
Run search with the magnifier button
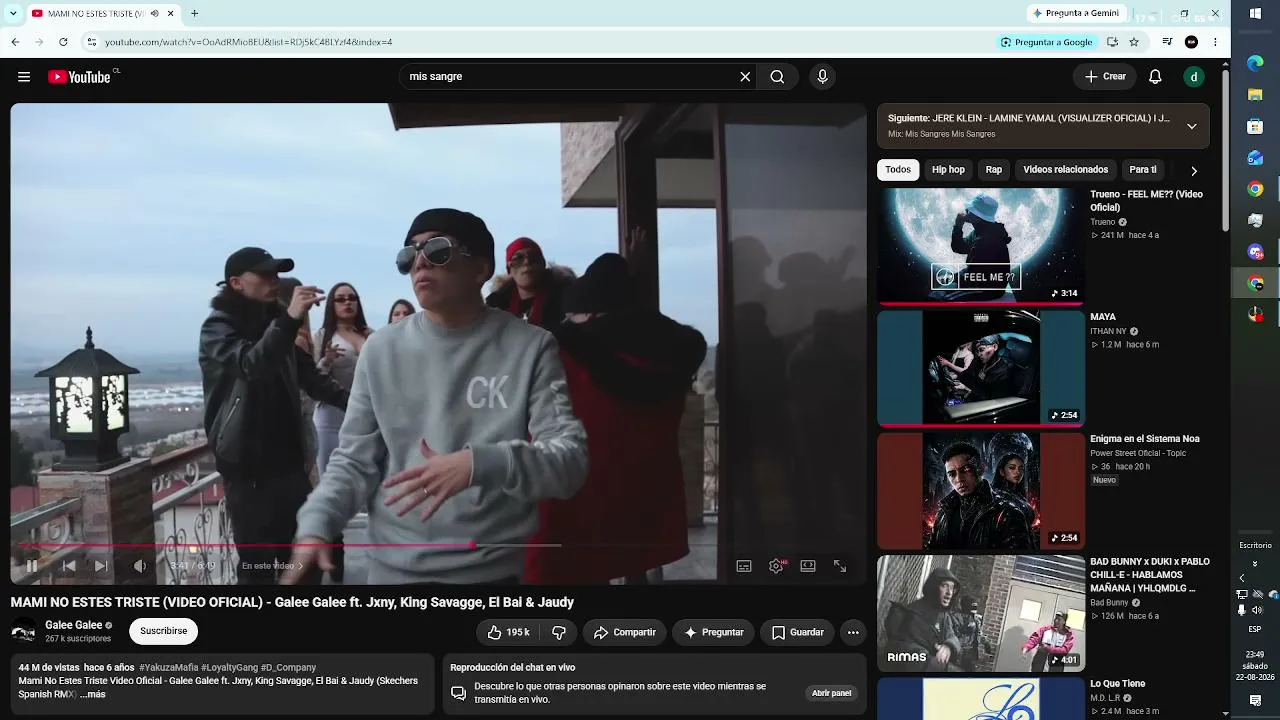[777, 77]
